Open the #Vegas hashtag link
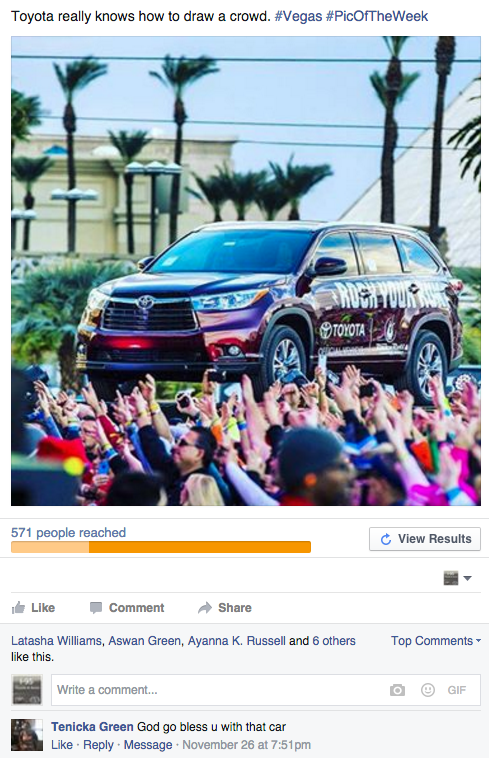Image resolution: width=489 pixels, height=758 pixels. (298, 16)
